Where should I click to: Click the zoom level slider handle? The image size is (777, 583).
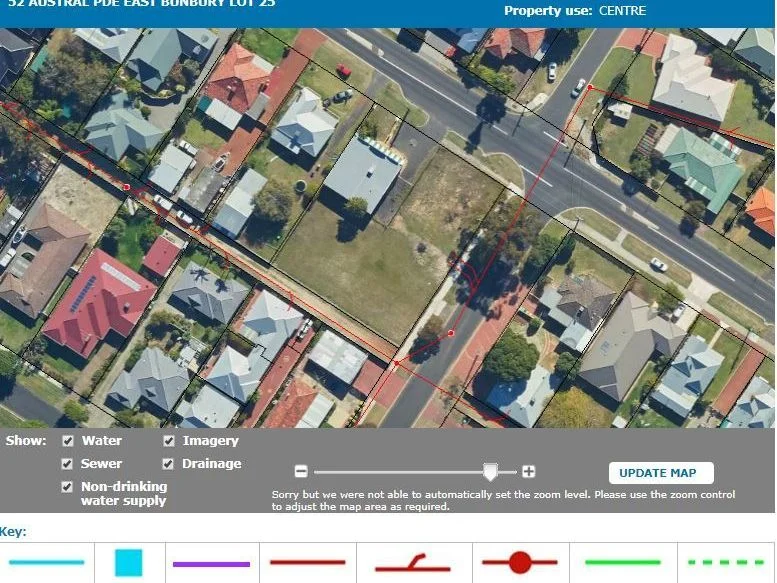490,472
